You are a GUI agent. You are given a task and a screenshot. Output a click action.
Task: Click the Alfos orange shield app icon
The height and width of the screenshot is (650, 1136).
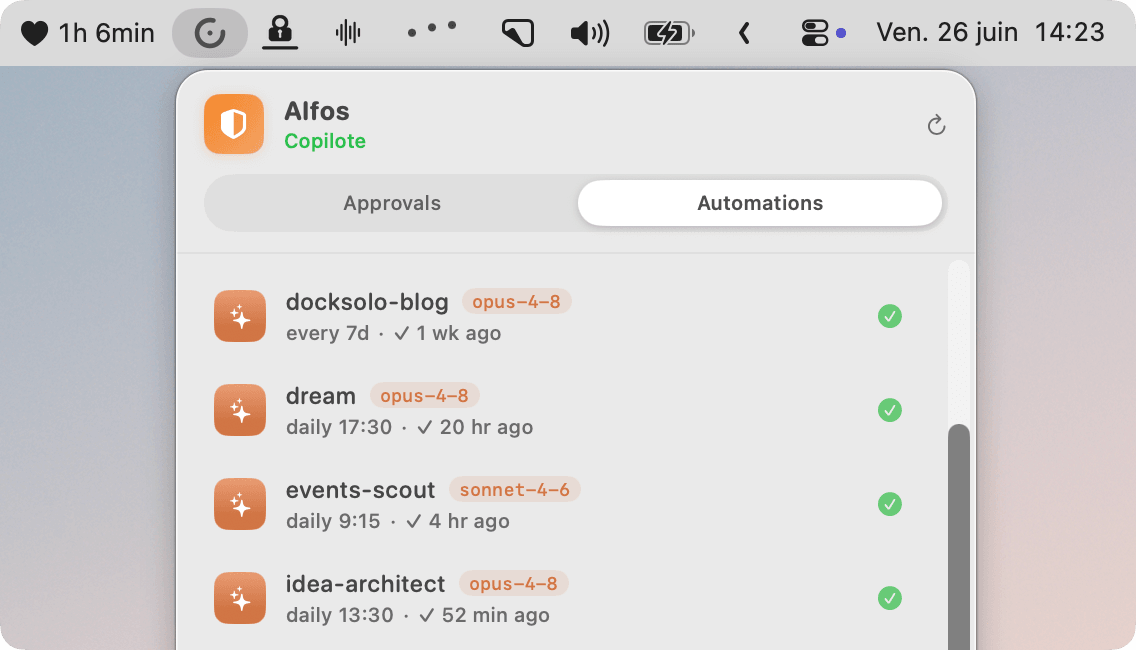point(233,124)
